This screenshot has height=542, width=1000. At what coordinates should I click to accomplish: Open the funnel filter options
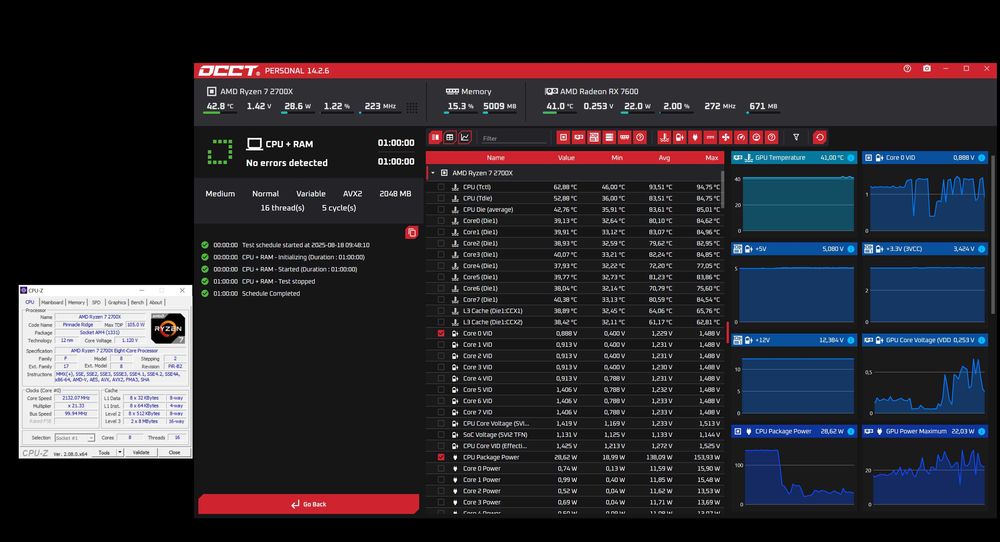pos(796,137)
